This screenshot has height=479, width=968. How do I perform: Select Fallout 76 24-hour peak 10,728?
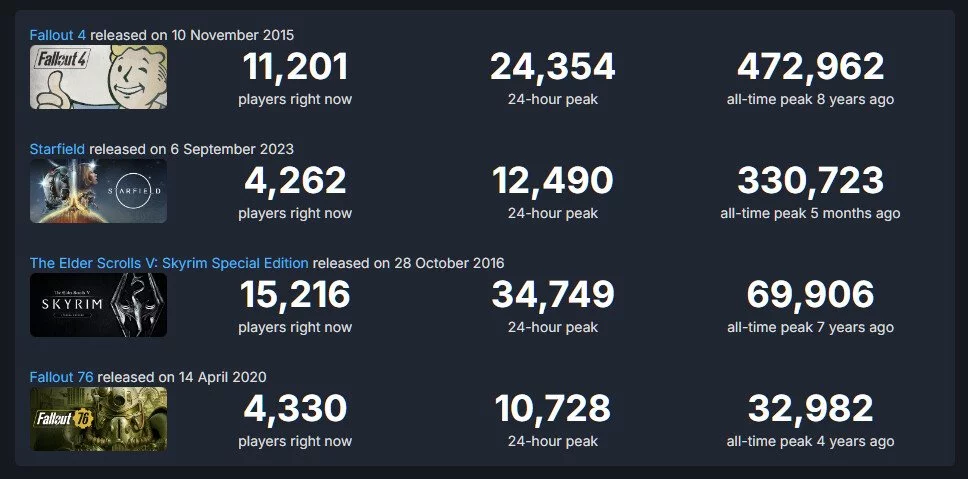(x=553, y=409)
